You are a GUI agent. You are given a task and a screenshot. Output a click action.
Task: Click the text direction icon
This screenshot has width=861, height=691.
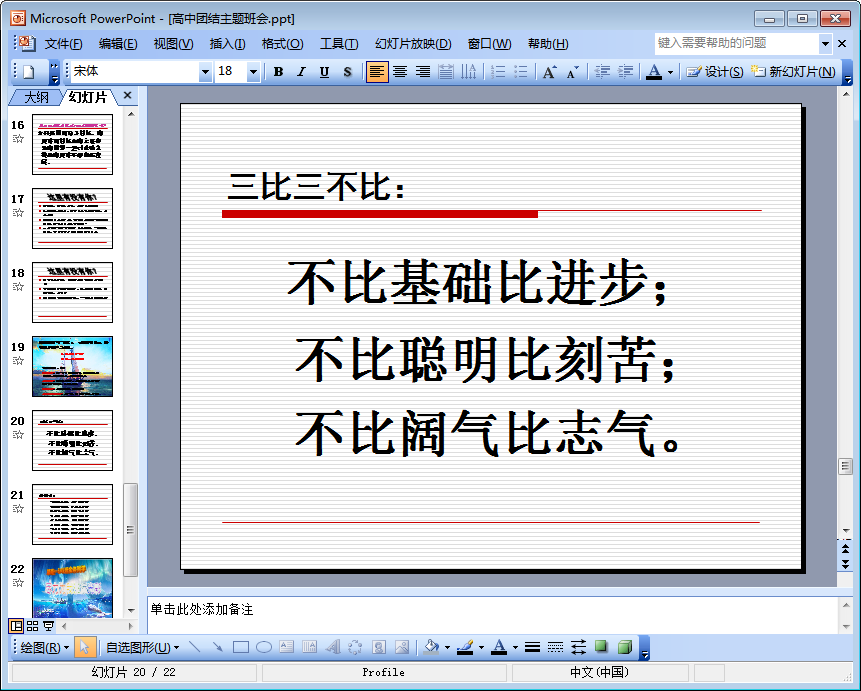(x=468, y=72)
